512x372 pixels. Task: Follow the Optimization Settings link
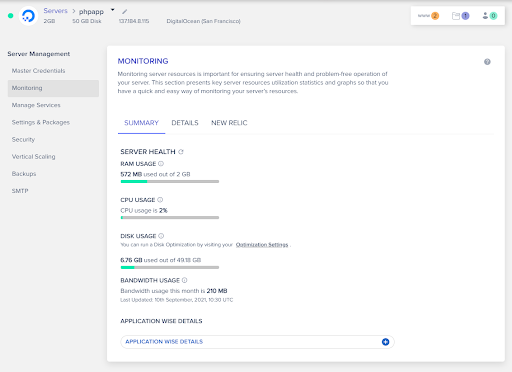(x=262, y=245)
